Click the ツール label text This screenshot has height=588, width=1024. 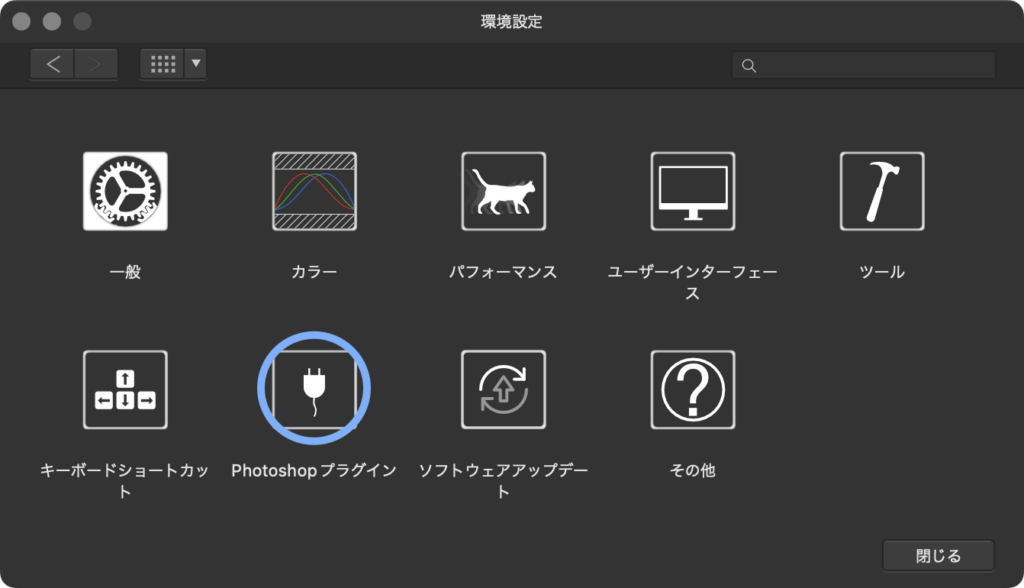click(882, 272)
